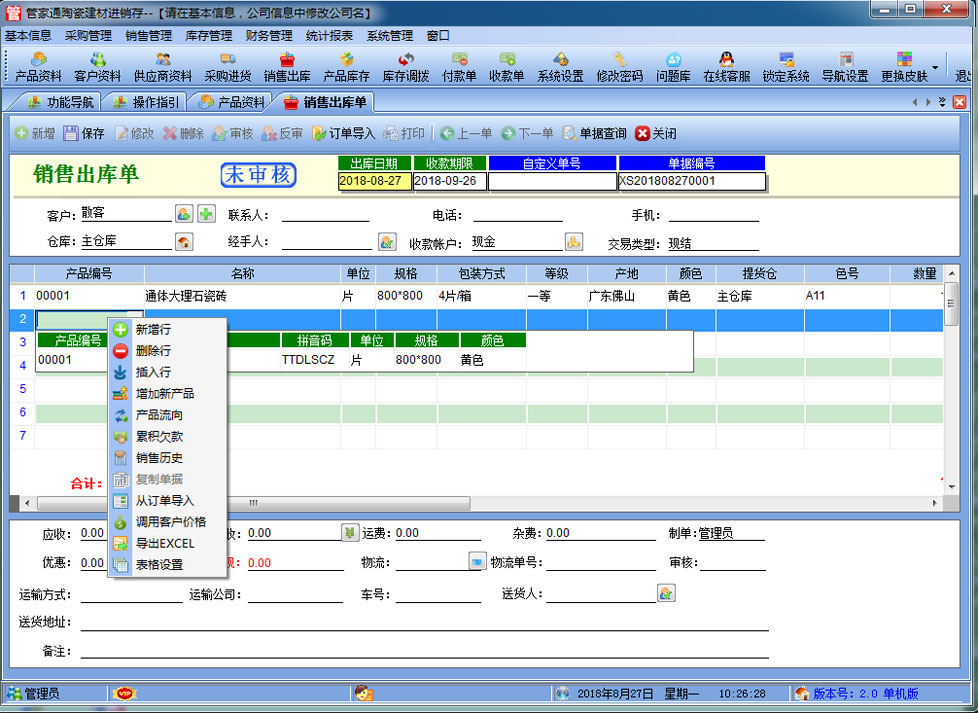Click the 采购进货 toolbar icon
Viewport: 978px width, 713px height.
pos(227,67)
